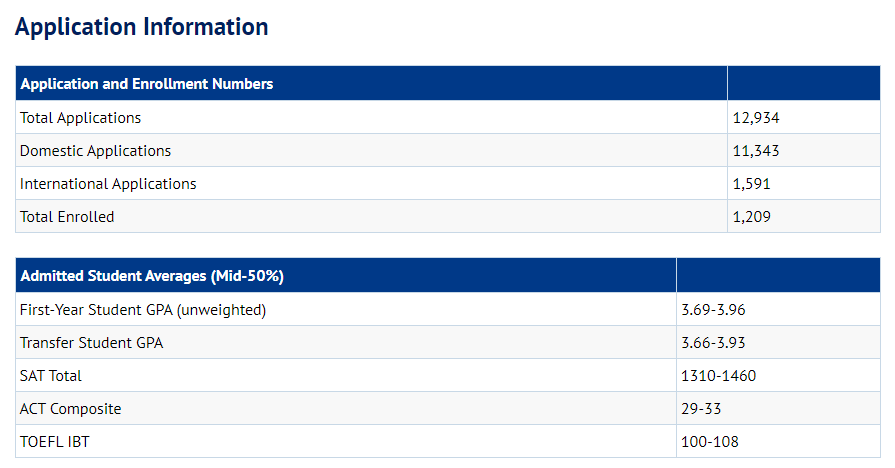Click the First-Year Student GPA label
Screen dimensions: 895x468
143,310
